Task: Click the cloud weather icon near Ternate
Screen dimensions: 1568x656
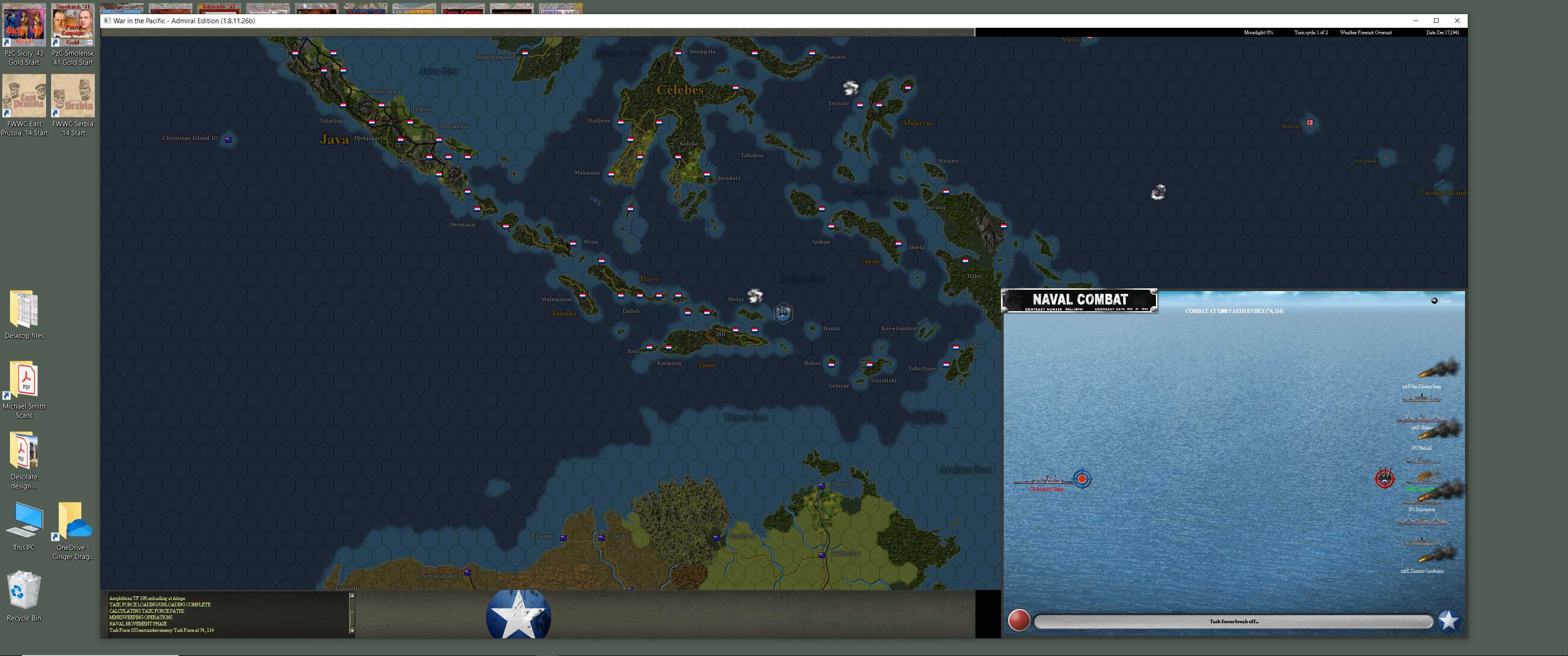Action: point(851,87)
